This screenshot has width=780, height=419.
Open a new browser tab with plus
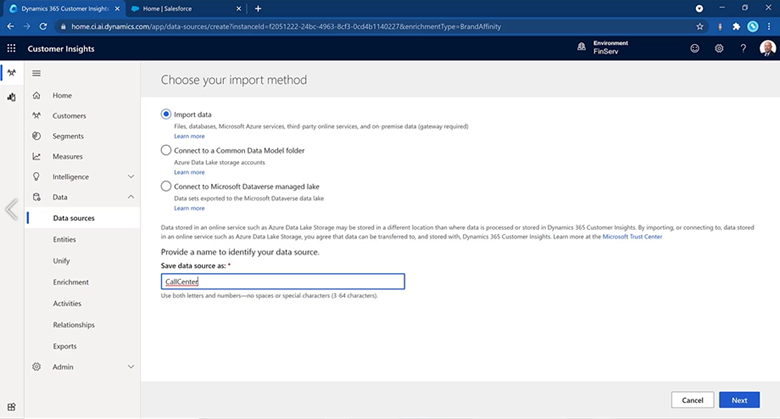pyautogui.click(x=258, y=8)
